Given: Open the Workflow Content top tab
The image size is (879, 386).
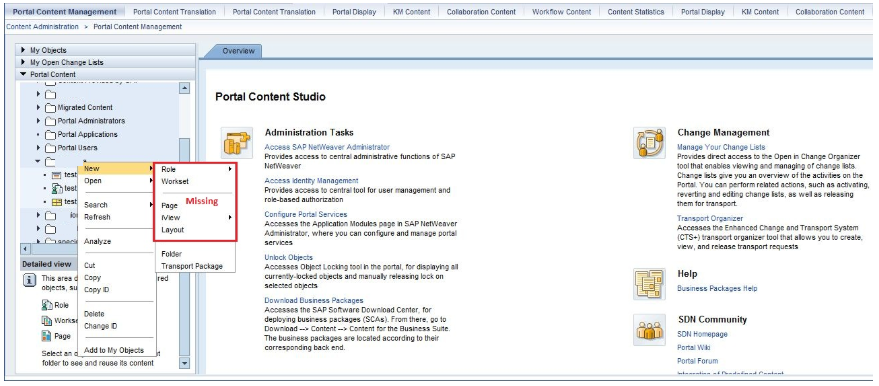Looking at the screenshot, I should pyautogui.click(x=561, y=12).
